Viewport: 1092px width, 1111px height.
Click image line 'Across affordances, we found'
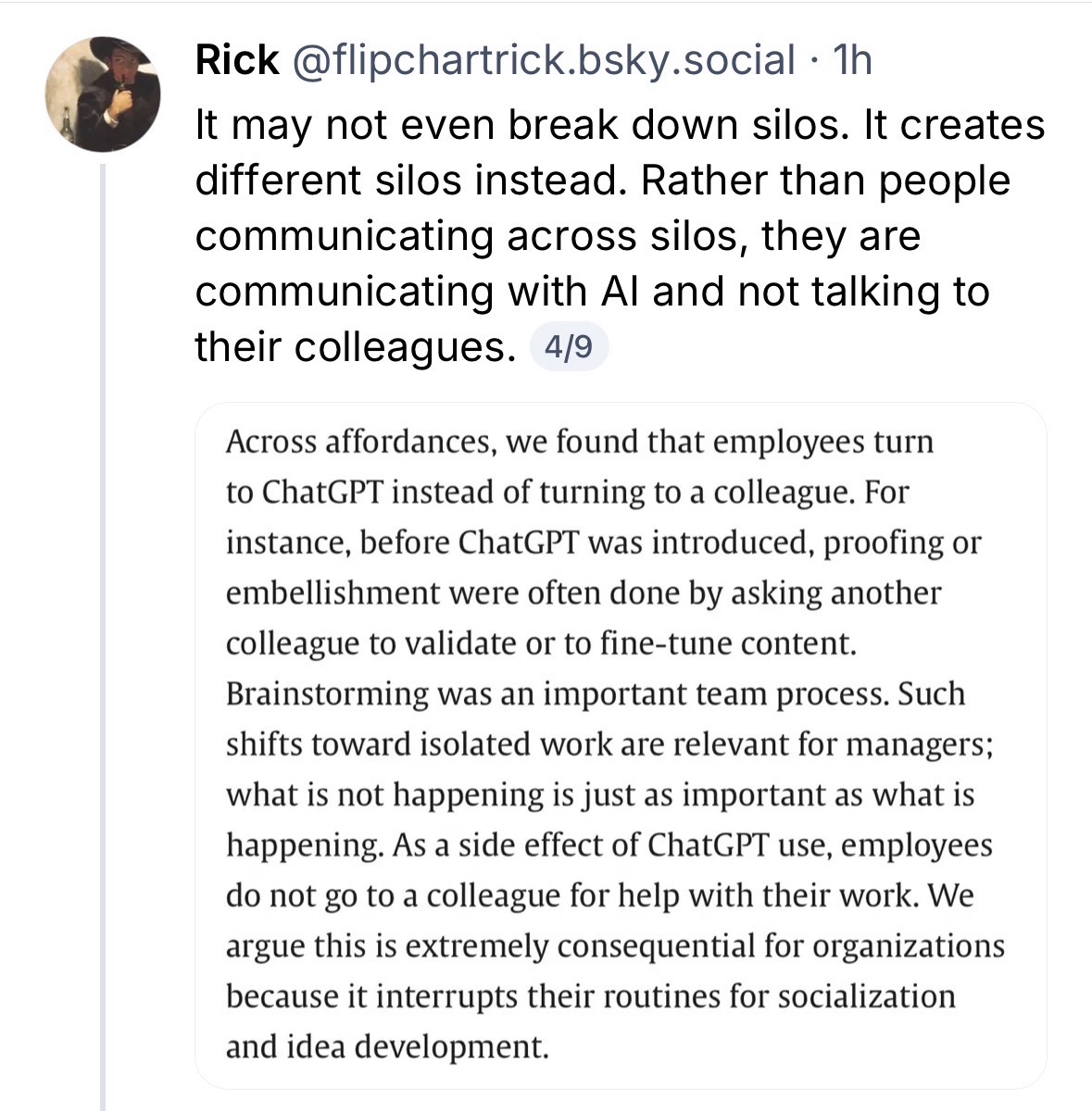(x=580, y=442)
